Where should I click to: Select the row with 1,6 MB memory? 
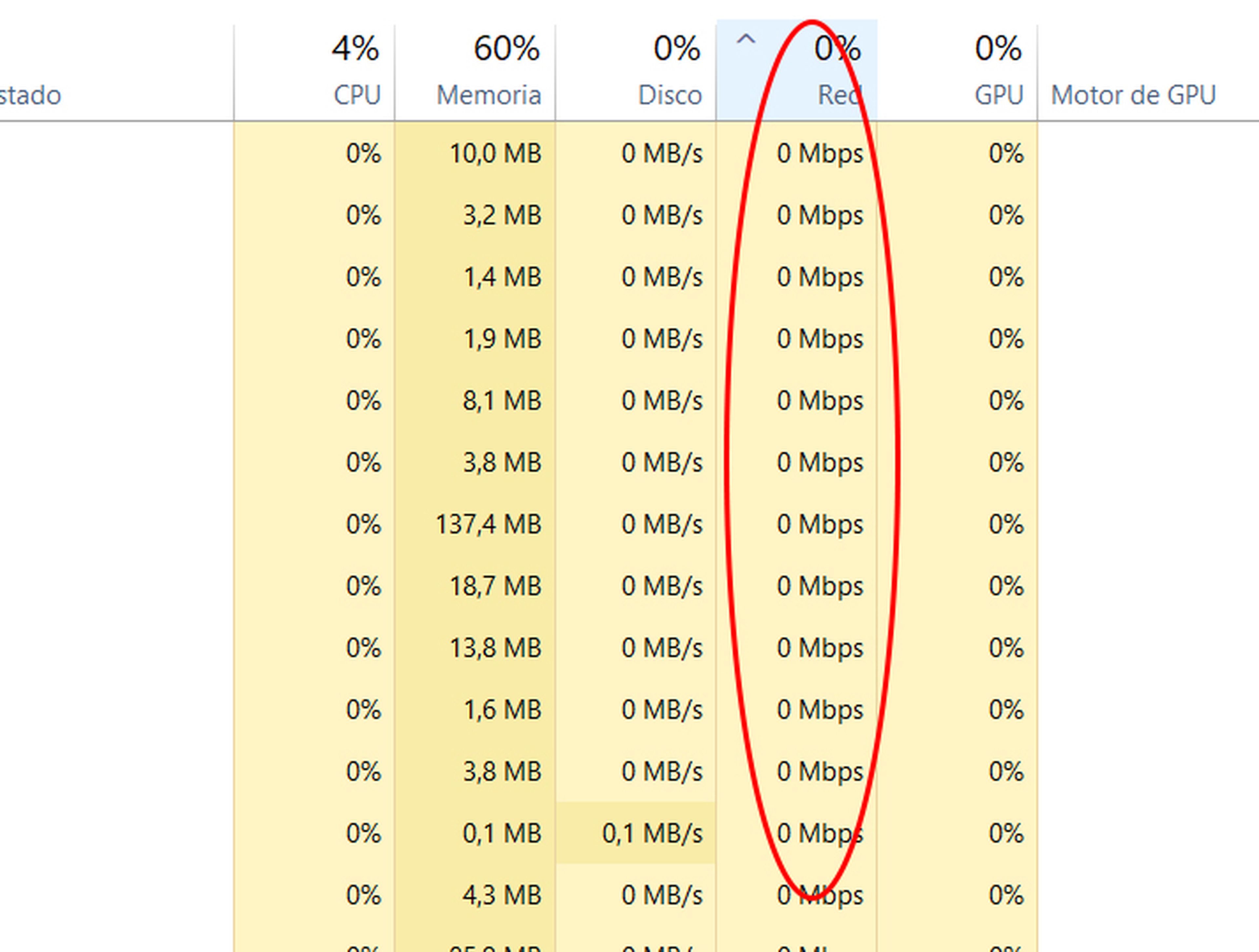501,710
